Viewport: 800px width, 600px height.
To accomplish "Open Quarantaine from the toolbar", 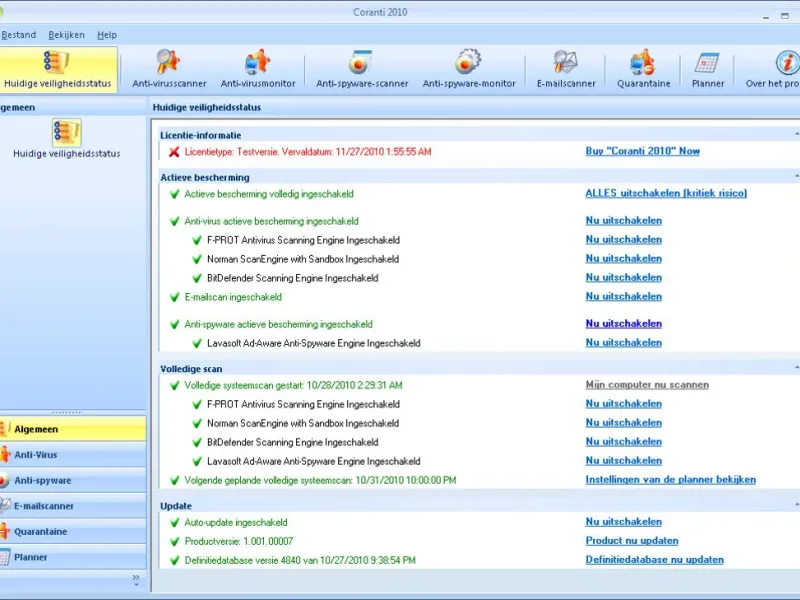I will pyautogui.click(x=643, y=69).
